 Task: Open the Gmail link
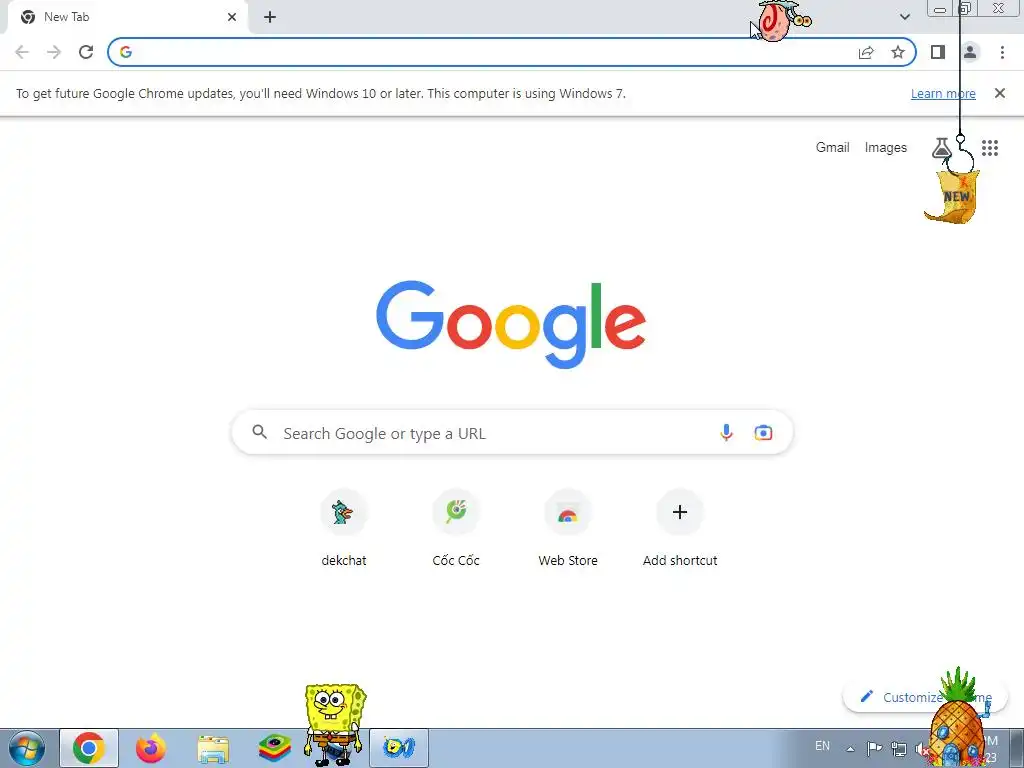[832, 148]
